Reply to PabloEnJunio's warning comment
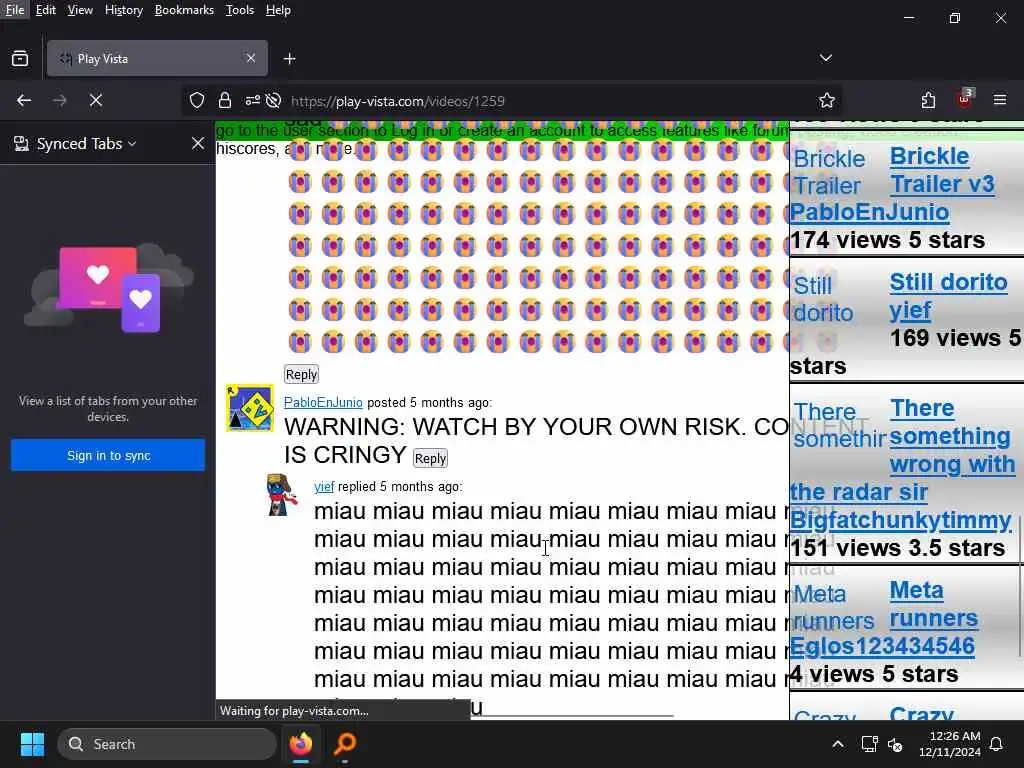 click(x=430, y=458)
